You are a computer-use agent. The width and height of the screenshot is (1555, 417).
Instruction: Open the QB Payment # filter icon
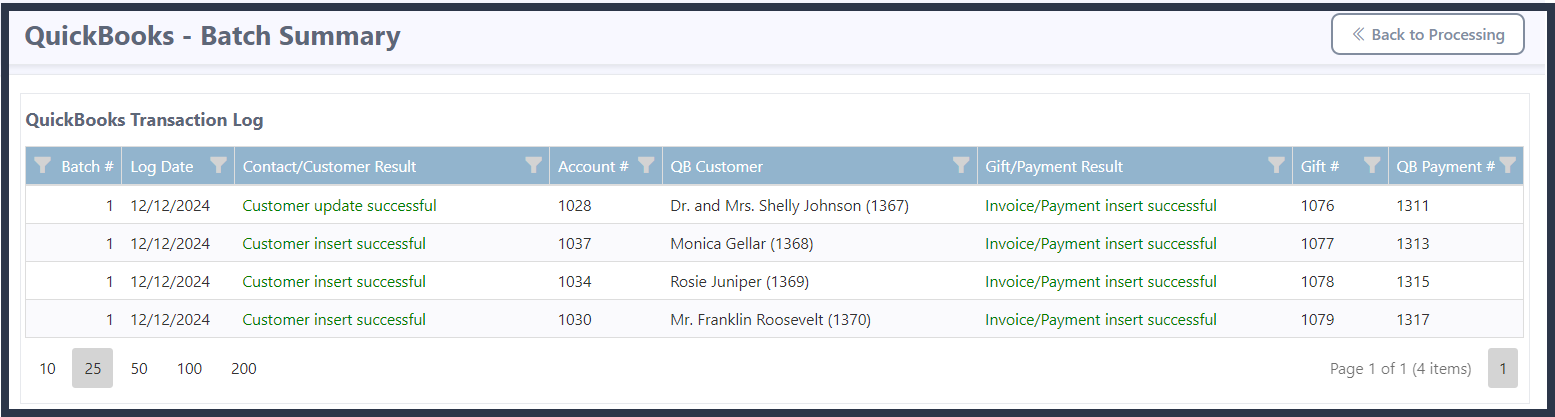click(x=1508, y=166)
